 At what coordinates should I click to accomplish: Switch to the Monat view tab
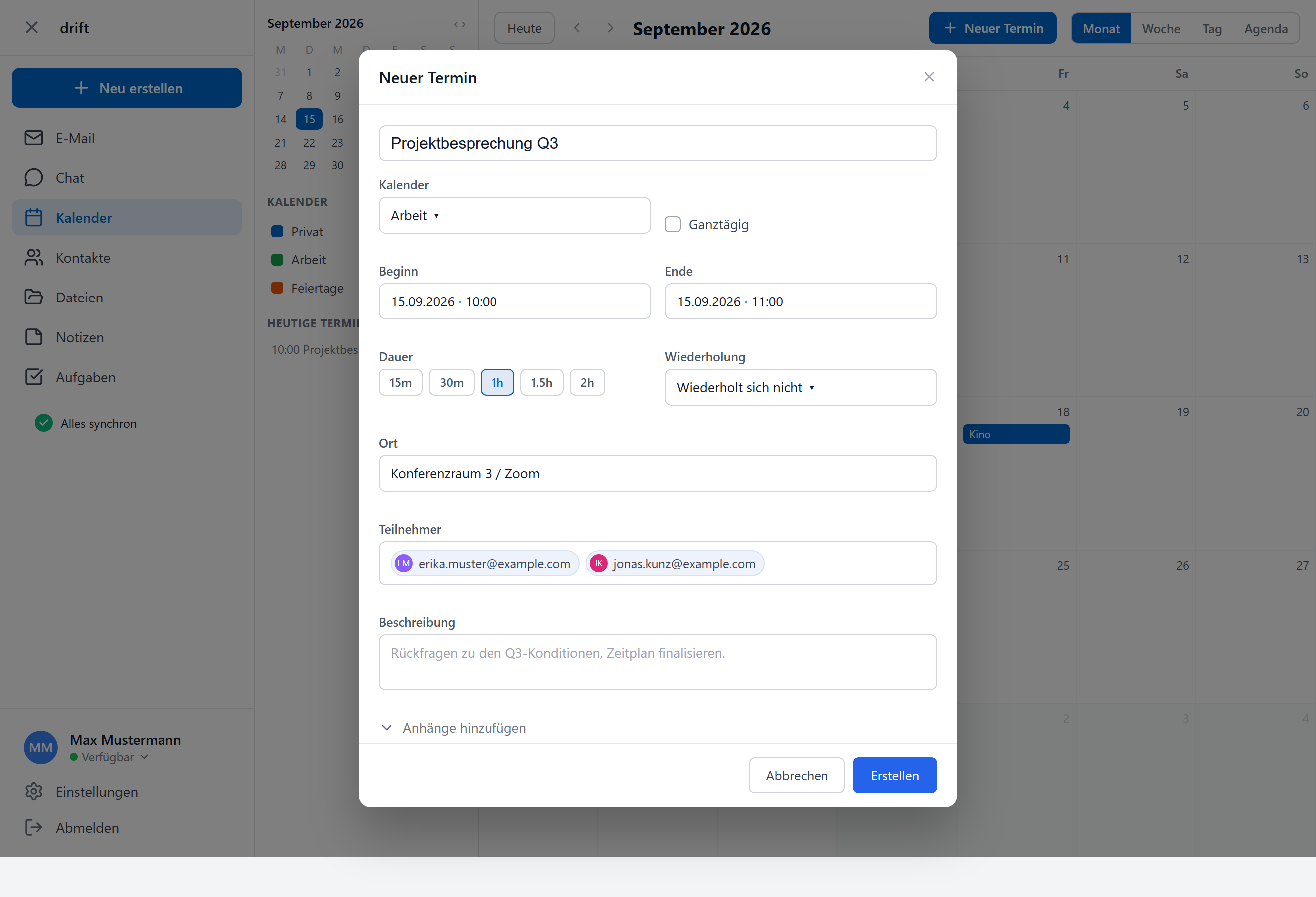(x=1101, y=29)
